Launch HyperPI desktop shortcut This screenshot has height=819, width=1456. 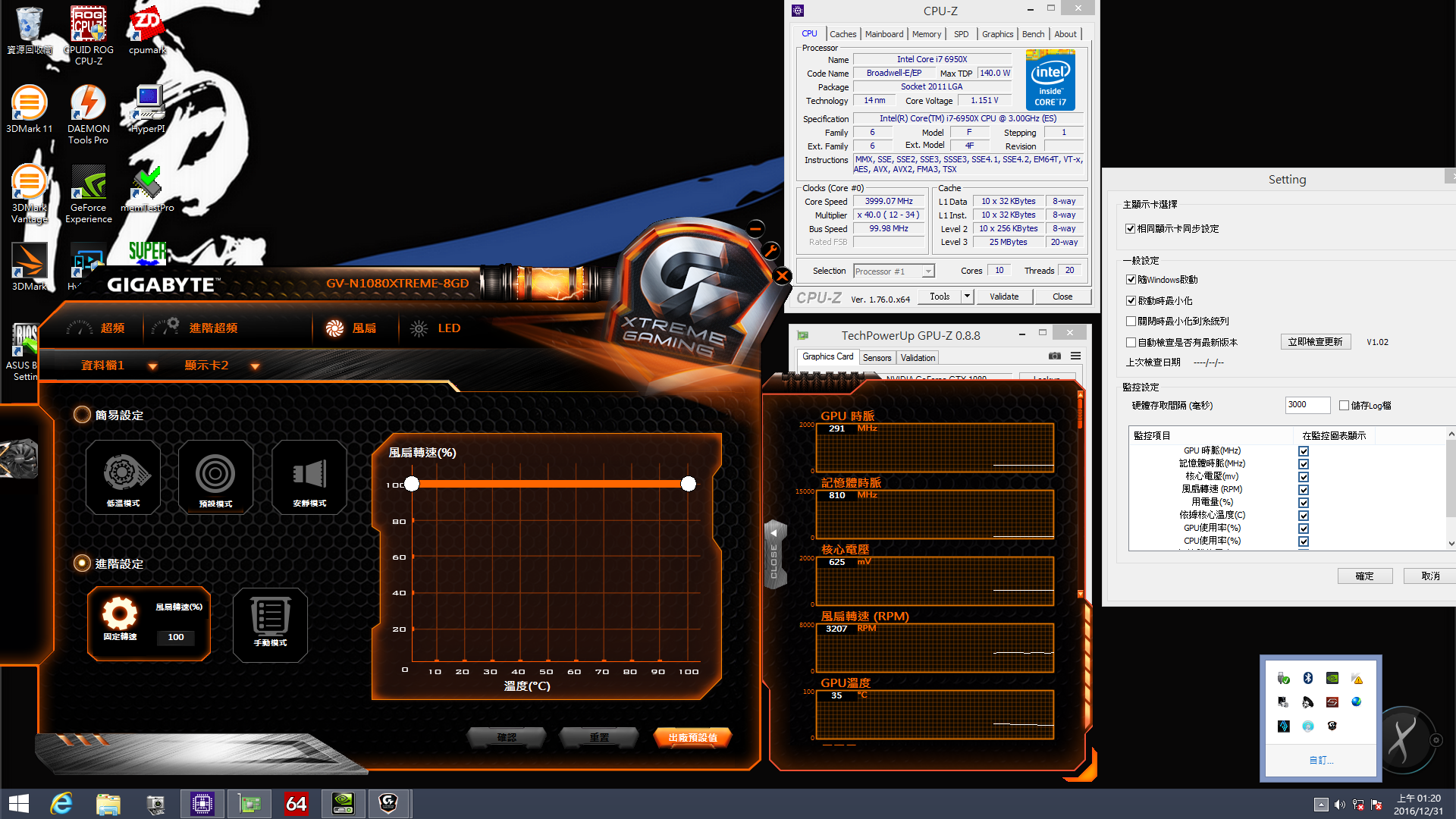(147, 109)
